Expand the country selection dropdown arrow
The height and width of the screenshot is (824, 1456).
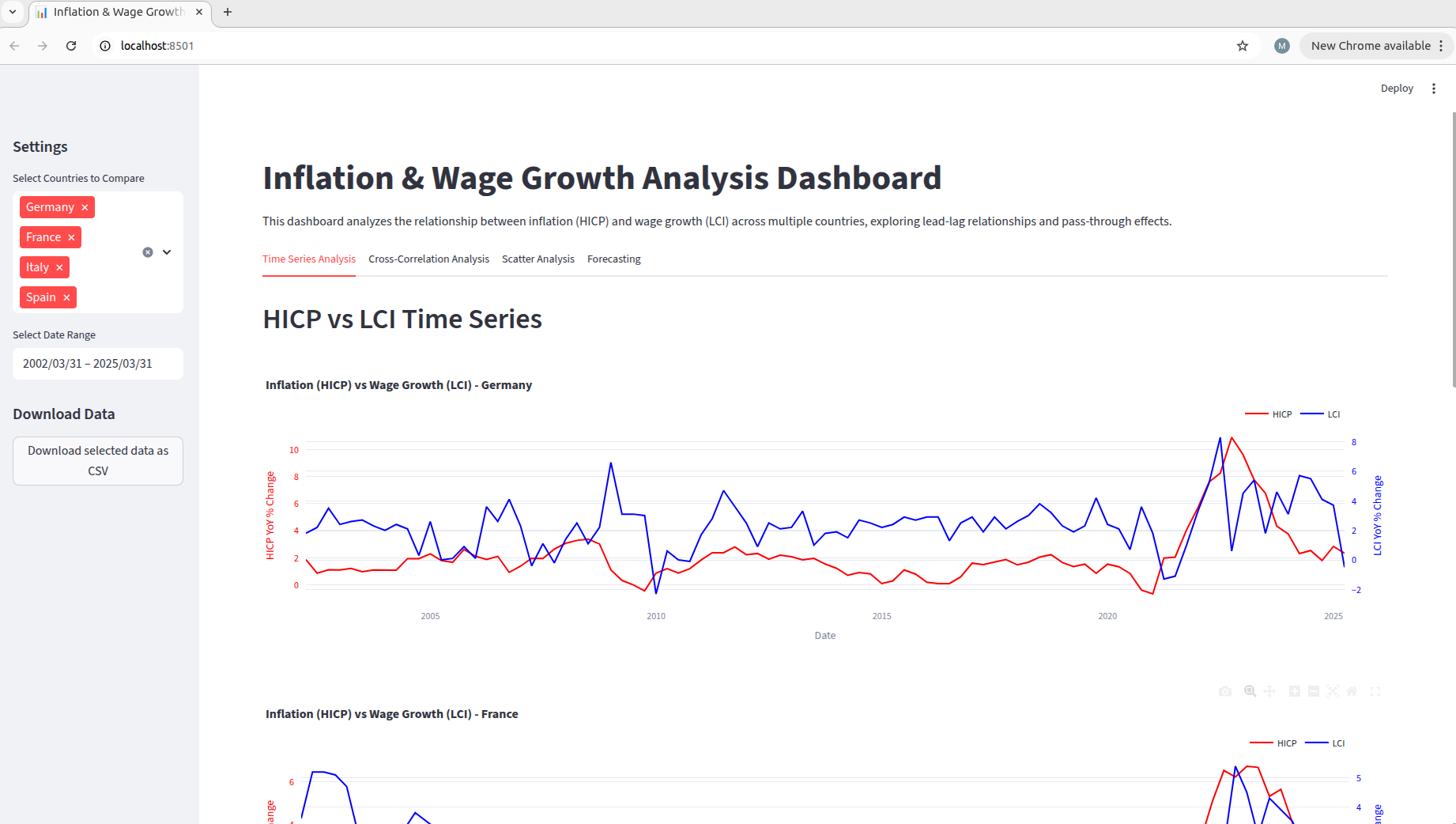point(167,252)
